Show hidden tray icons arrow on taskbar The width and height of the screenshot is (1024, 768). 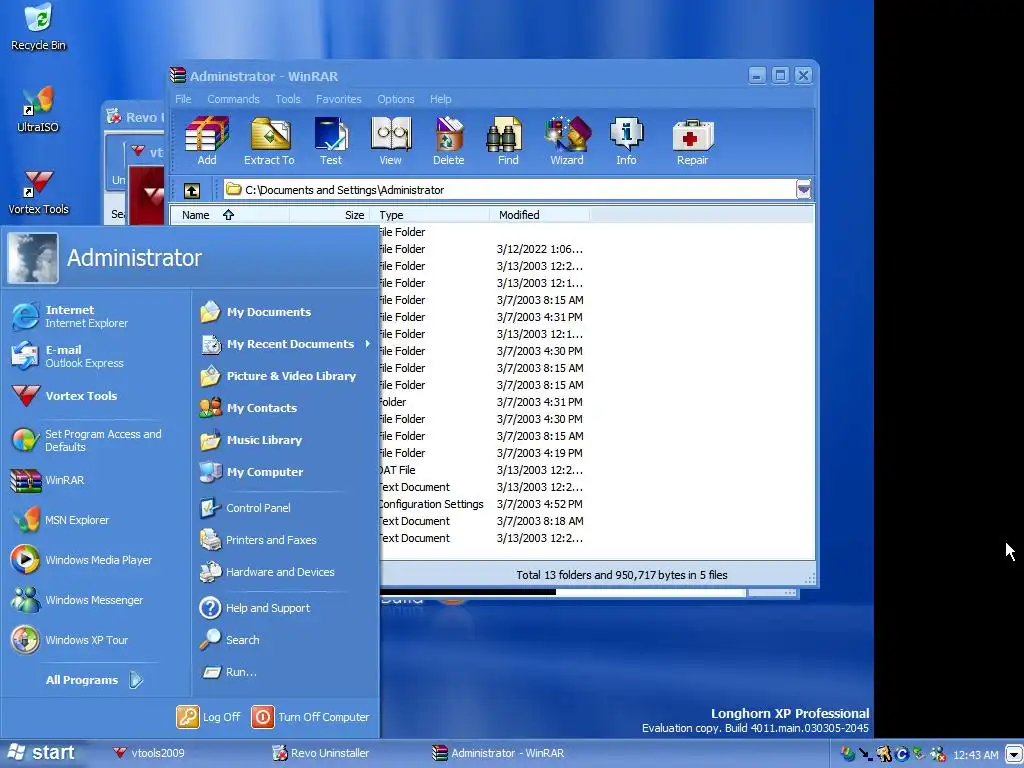coord(1014,753)
